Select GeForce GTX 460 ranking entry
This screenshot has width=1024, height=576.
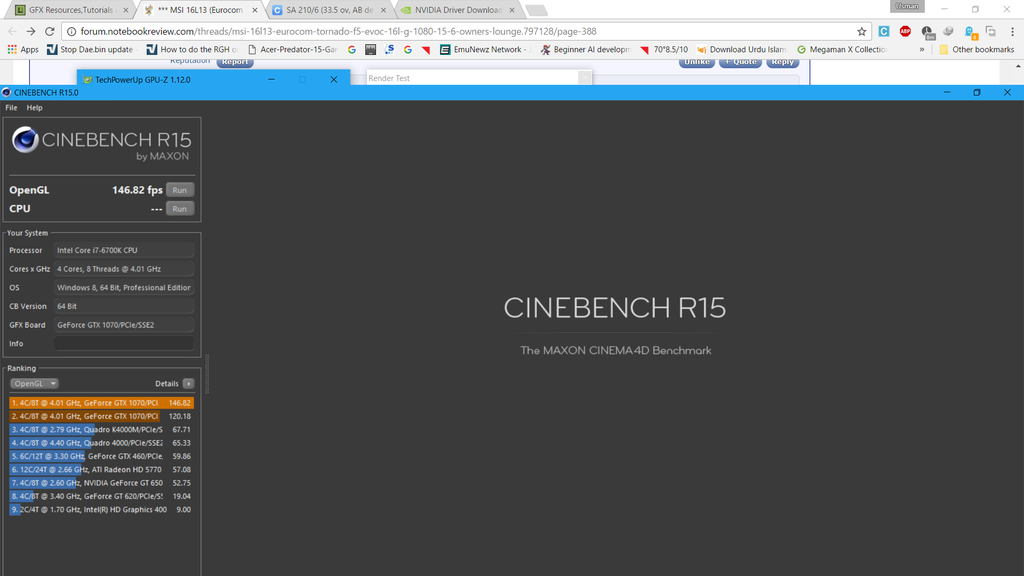101,456
